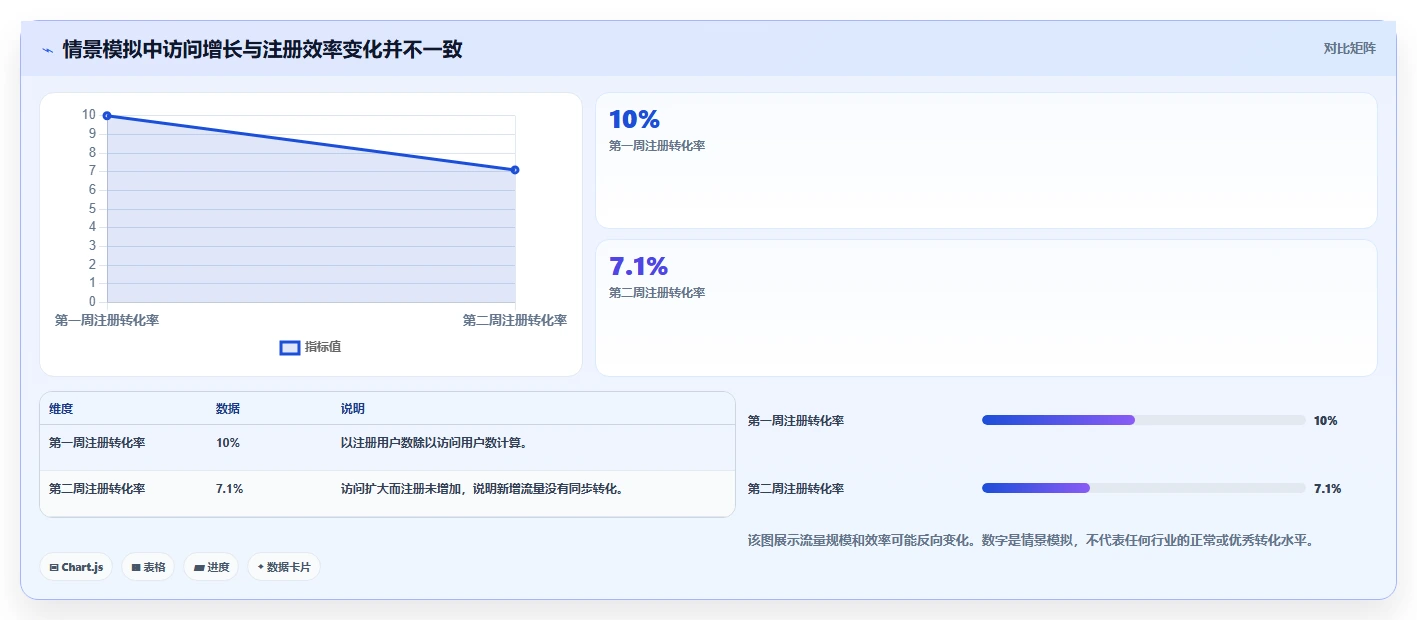Select the 进度 chip
1417x620 pixels.
point(211,567)
